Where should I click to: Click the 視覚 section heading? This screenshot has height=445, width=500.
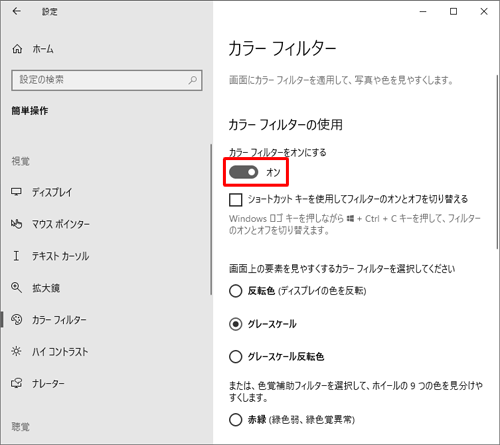pos(21,161)
